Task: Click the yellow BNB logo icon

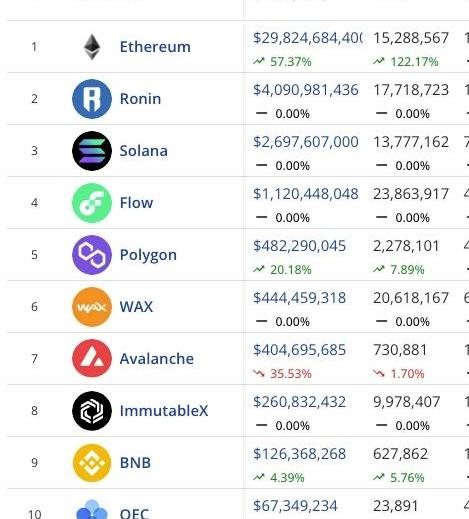Action: pyautogui.click(x=92, y=463)
